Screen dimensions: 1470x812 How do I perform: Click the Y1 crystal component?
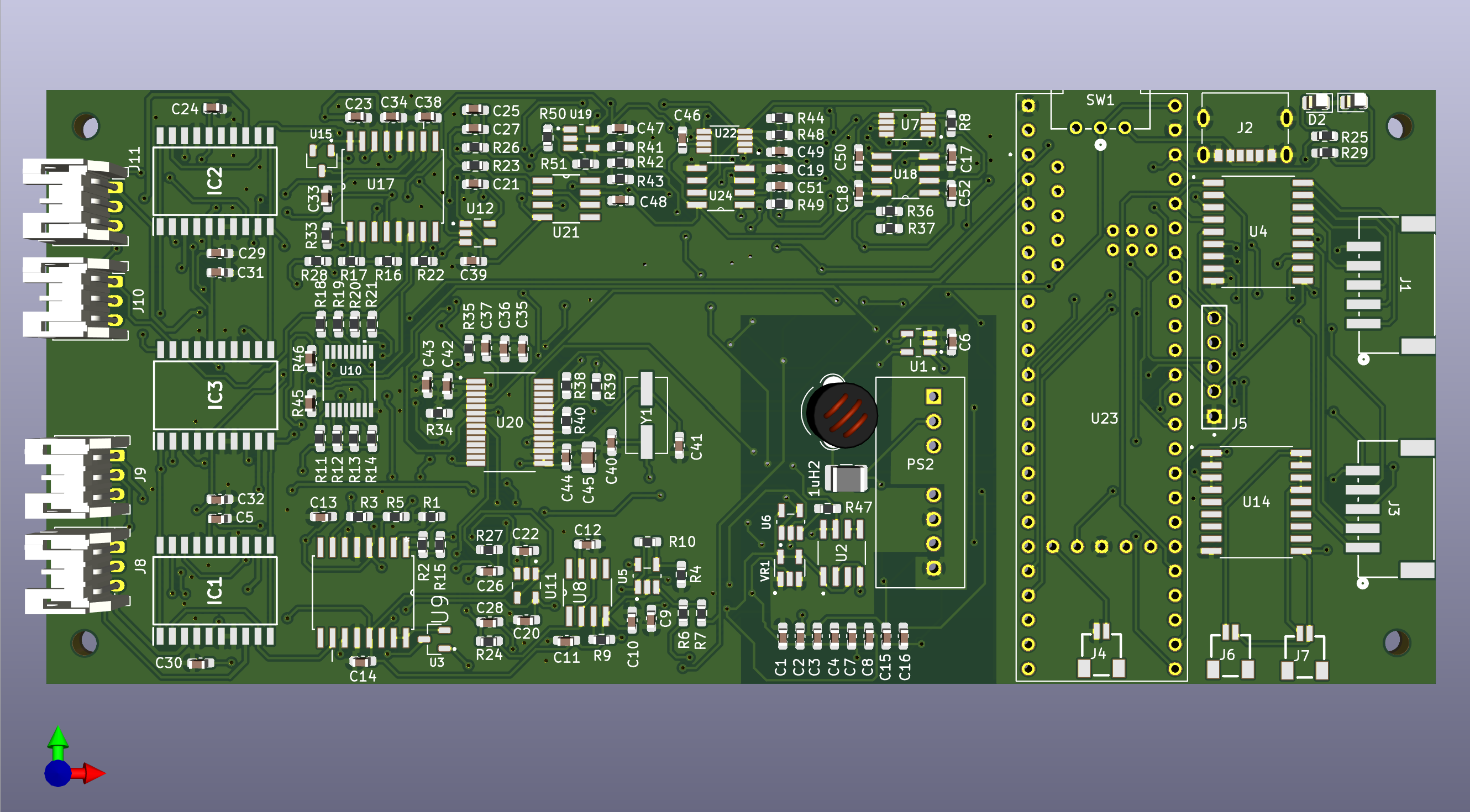[x=647, y=414]
